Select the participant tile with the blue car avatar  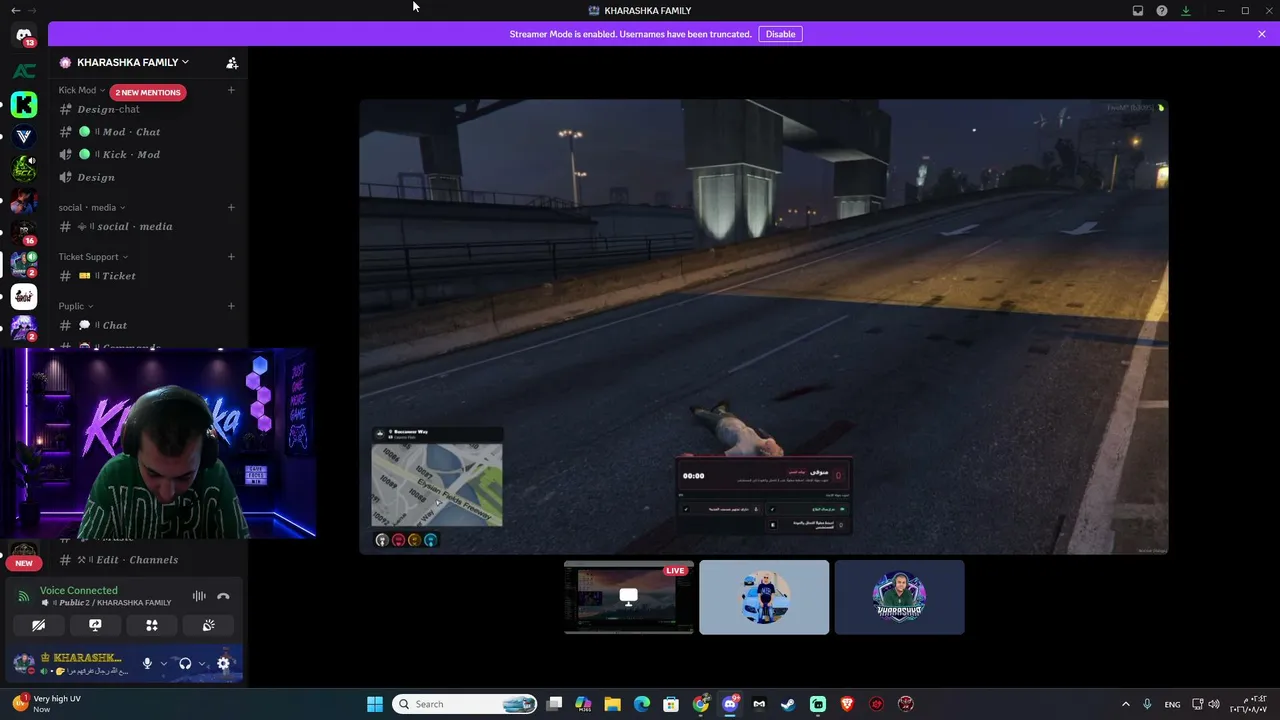click(764, 597)
